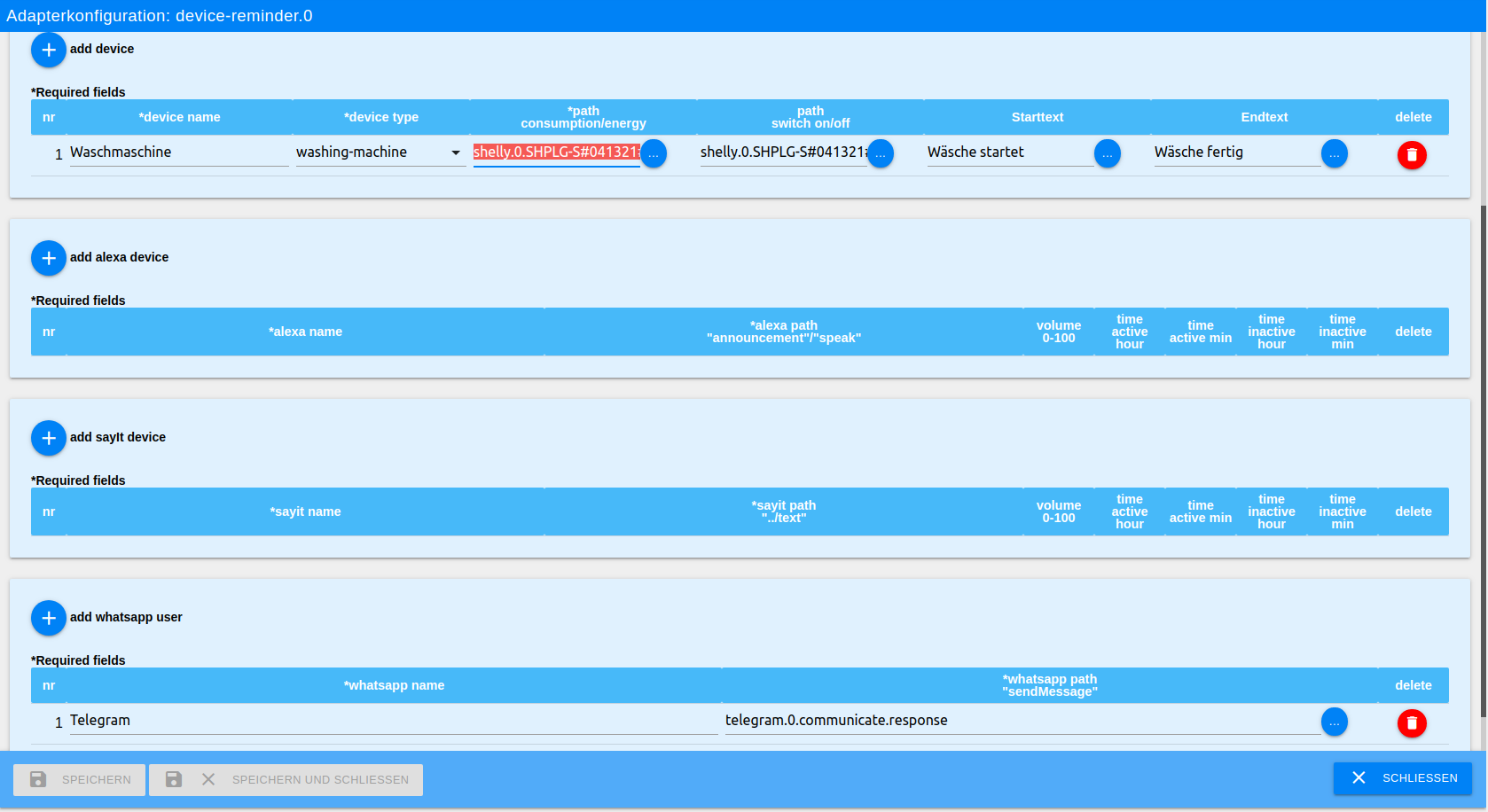Click the add whatsapp user plus button

49,618
